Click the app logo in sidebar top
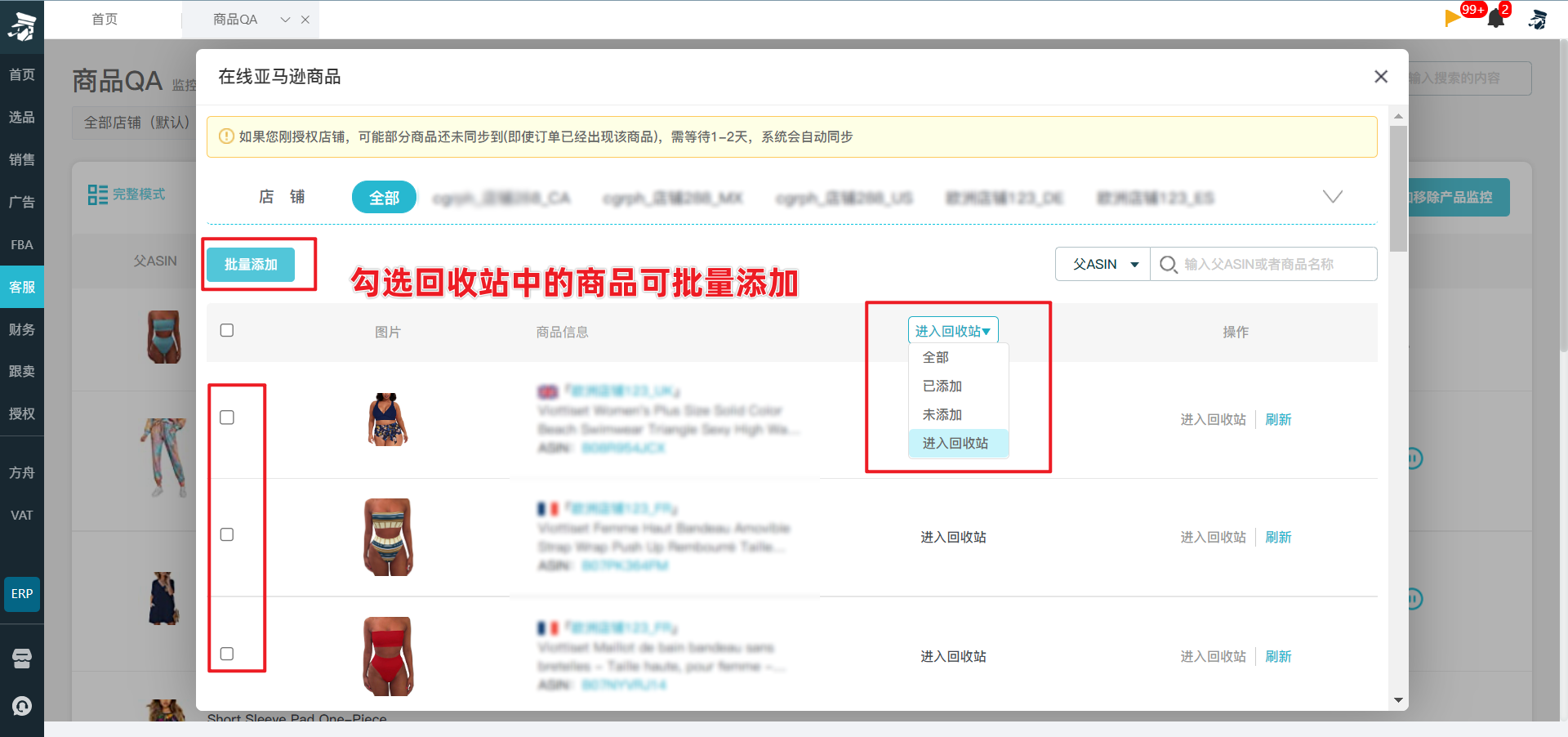 (x=22, y=26)
